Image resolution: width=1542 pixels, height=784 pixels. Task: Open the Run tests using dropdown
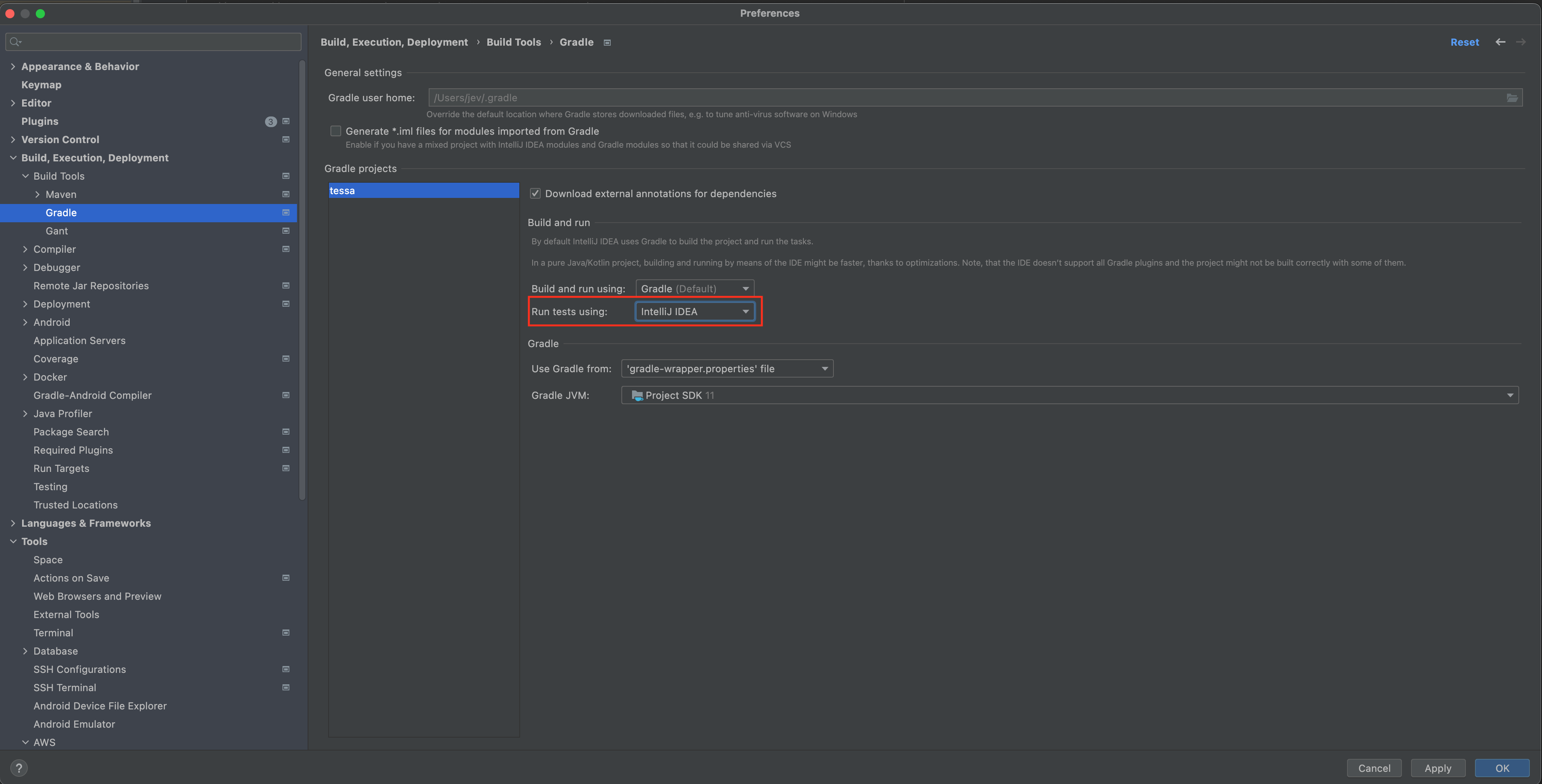[x=694, y=311]
